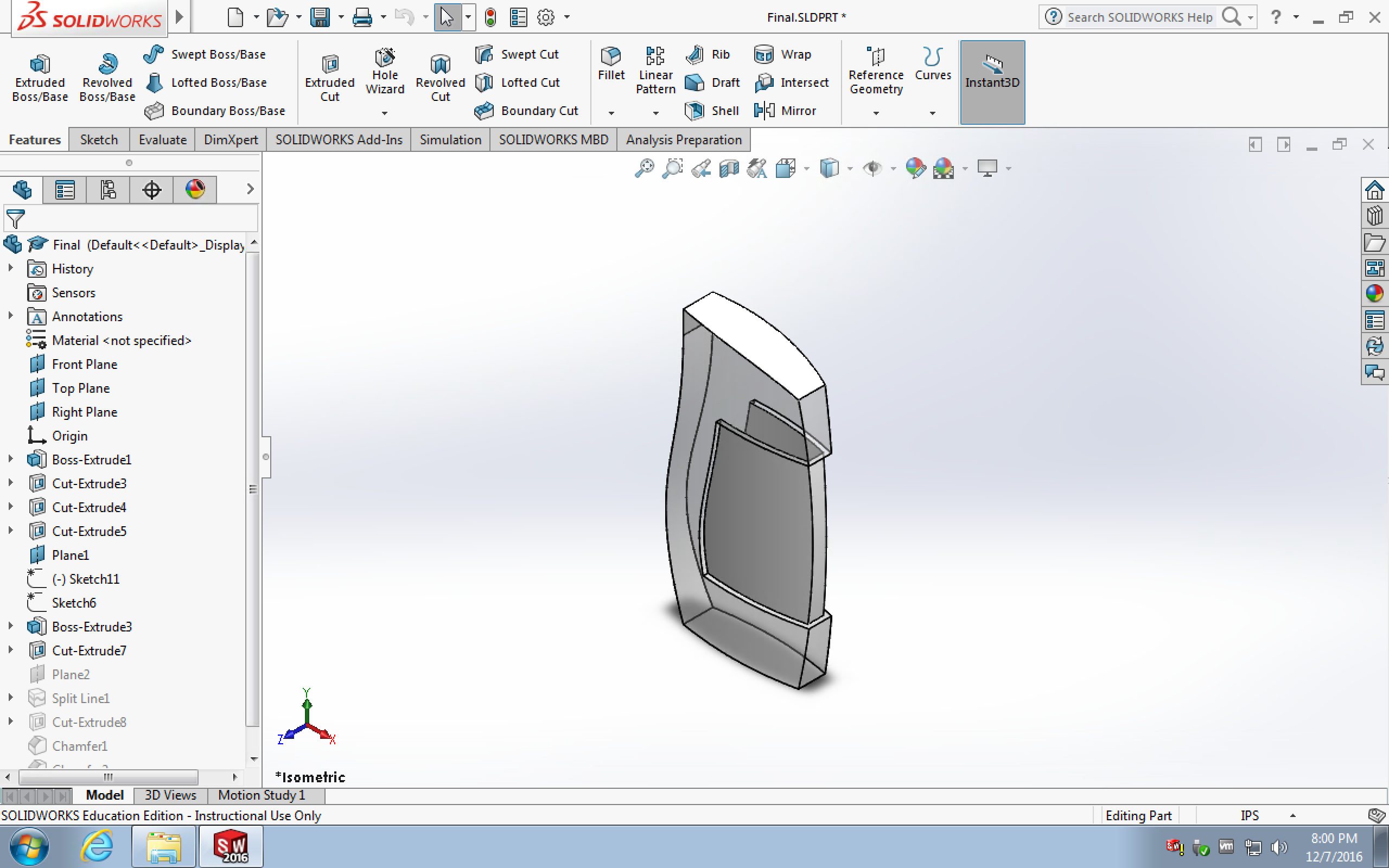Select the Shell feature tool

point(694,110)
